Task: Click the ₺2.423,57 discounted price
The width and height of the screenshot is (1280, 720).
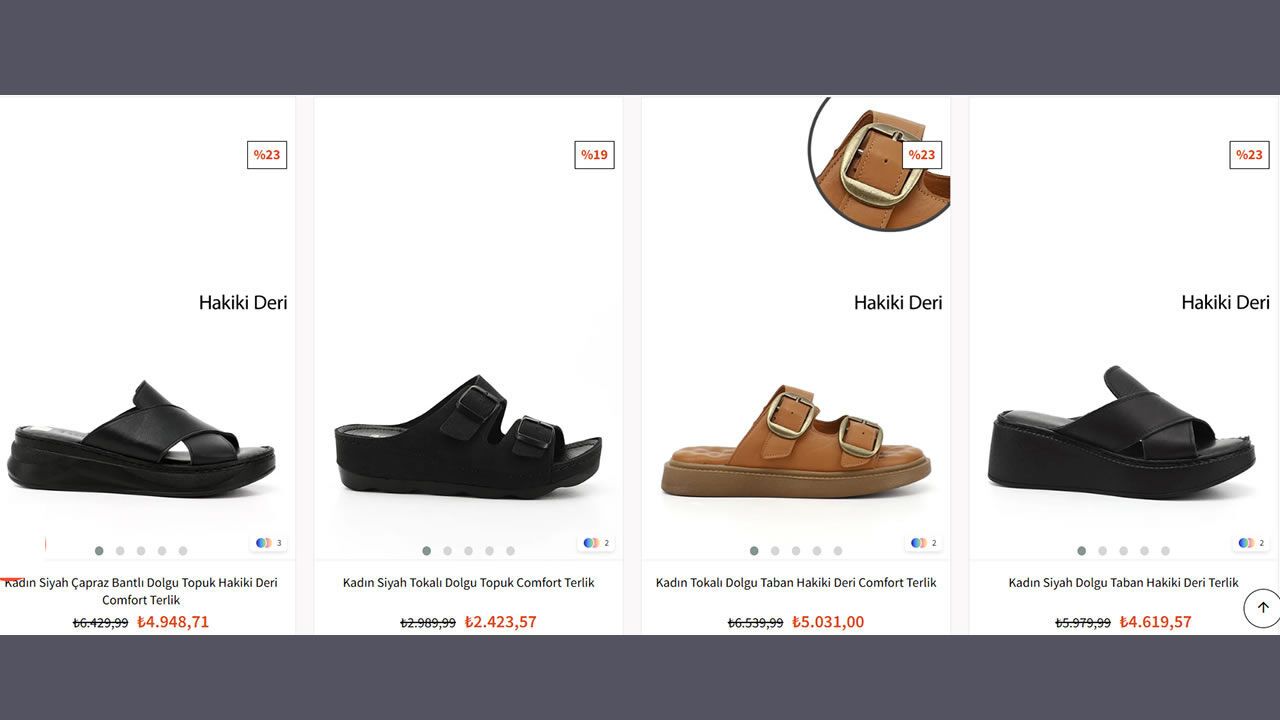Action: click(501, 622)
